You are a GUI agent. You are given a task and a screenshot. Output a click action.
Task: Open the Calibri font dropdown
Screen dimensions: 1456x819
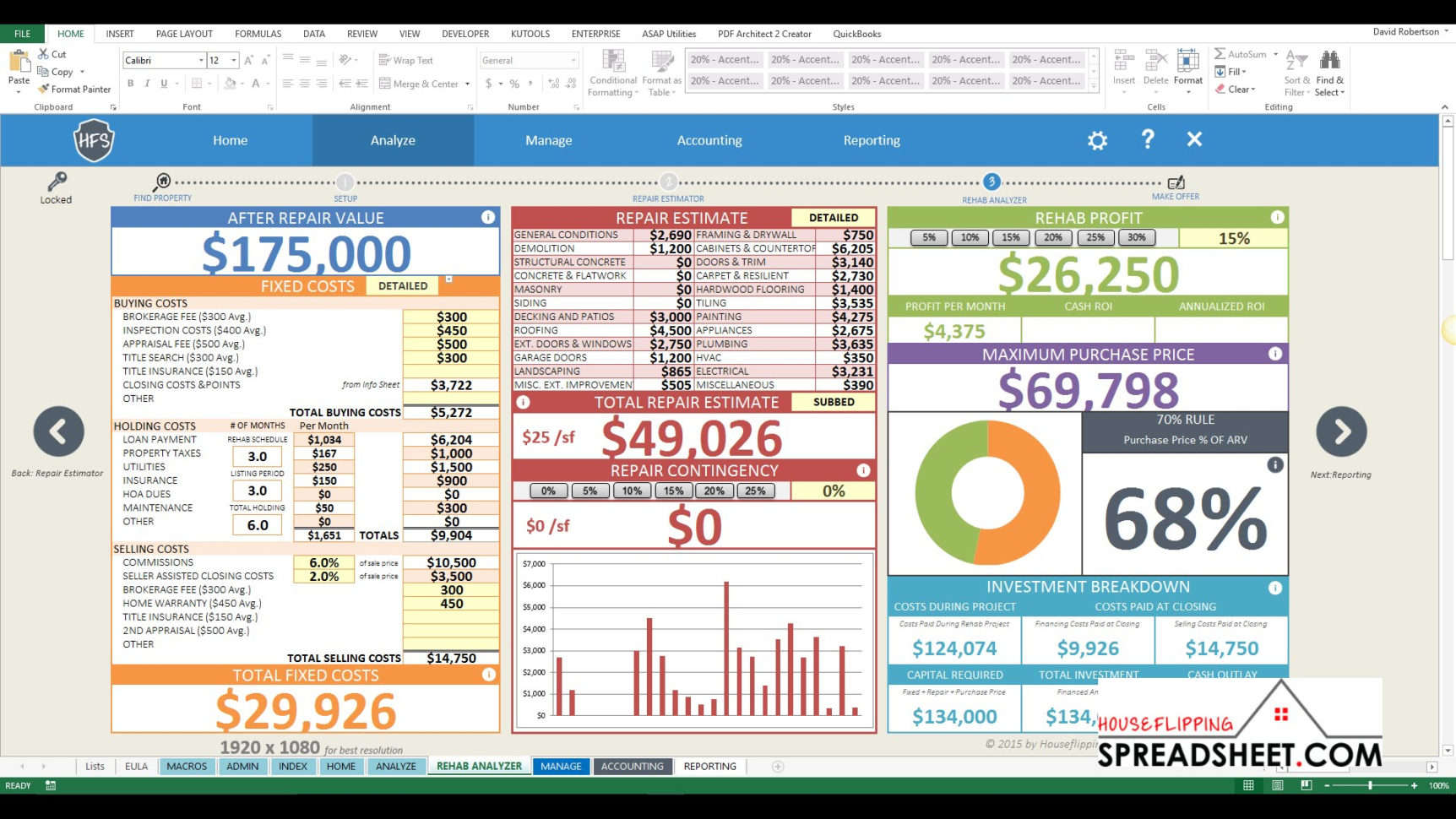click(x=200, y=60)
